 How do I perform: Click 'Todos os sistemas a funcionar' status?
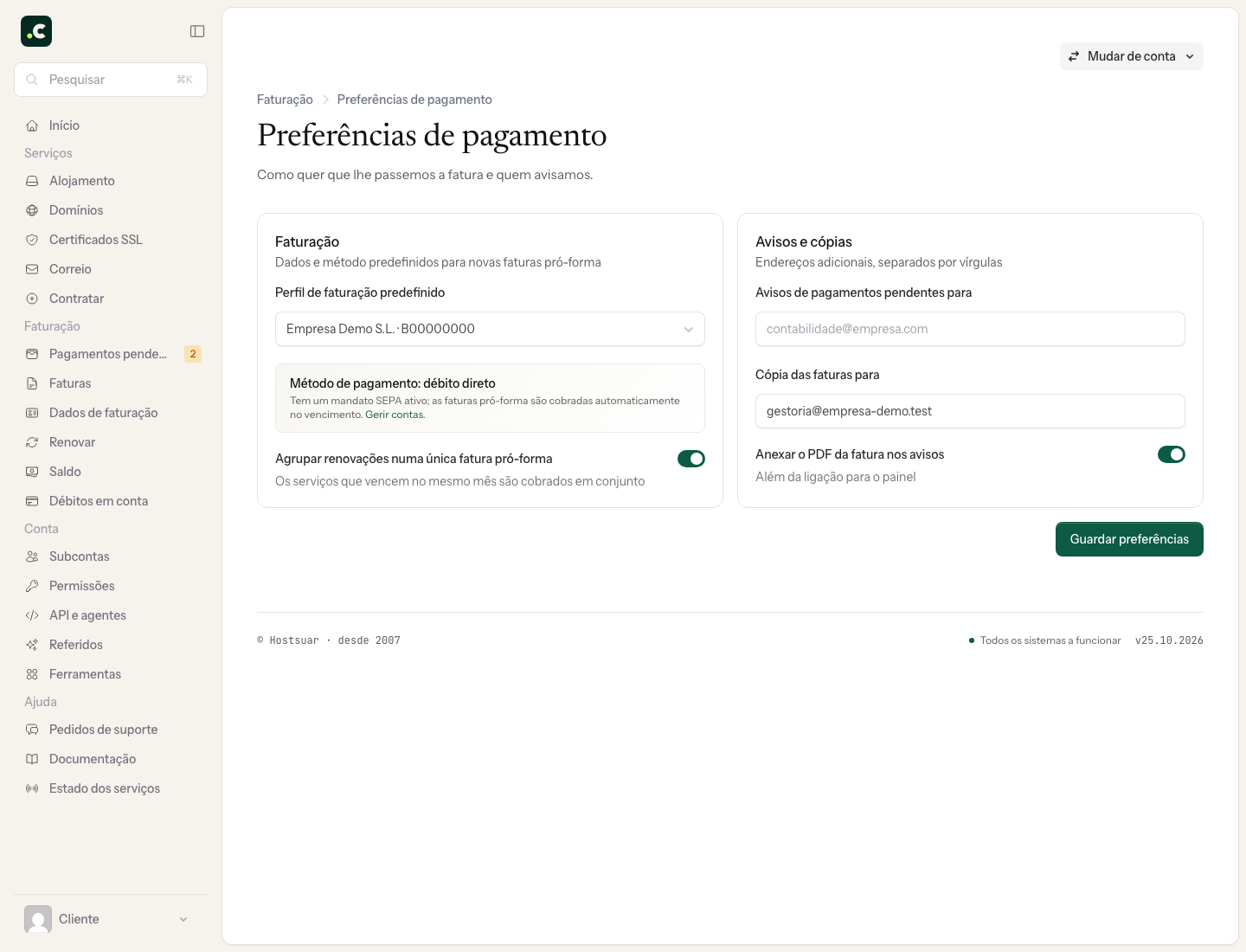1044,640
